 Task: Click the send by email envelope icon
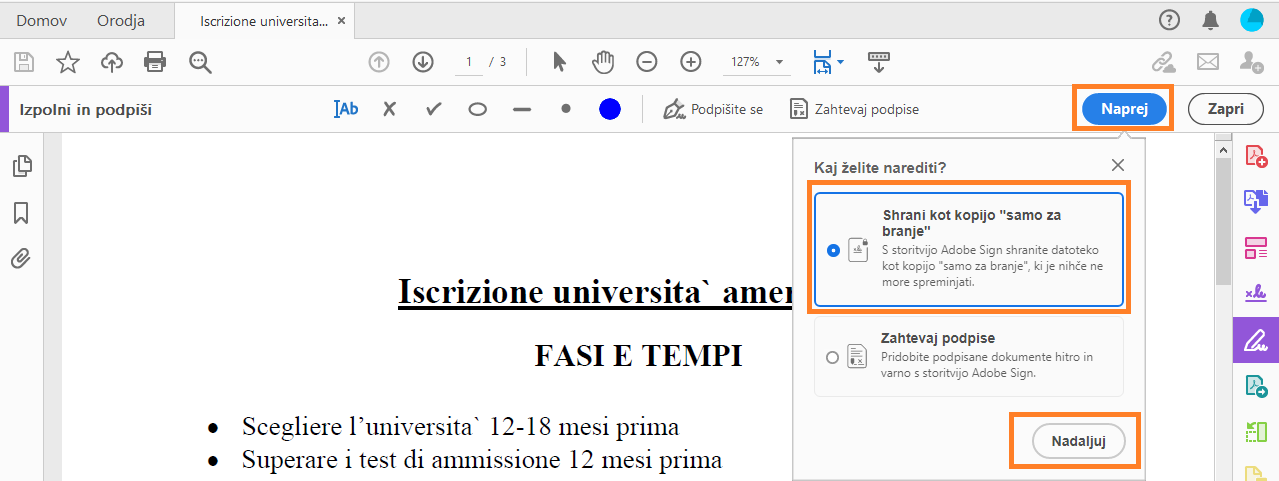1208,62
